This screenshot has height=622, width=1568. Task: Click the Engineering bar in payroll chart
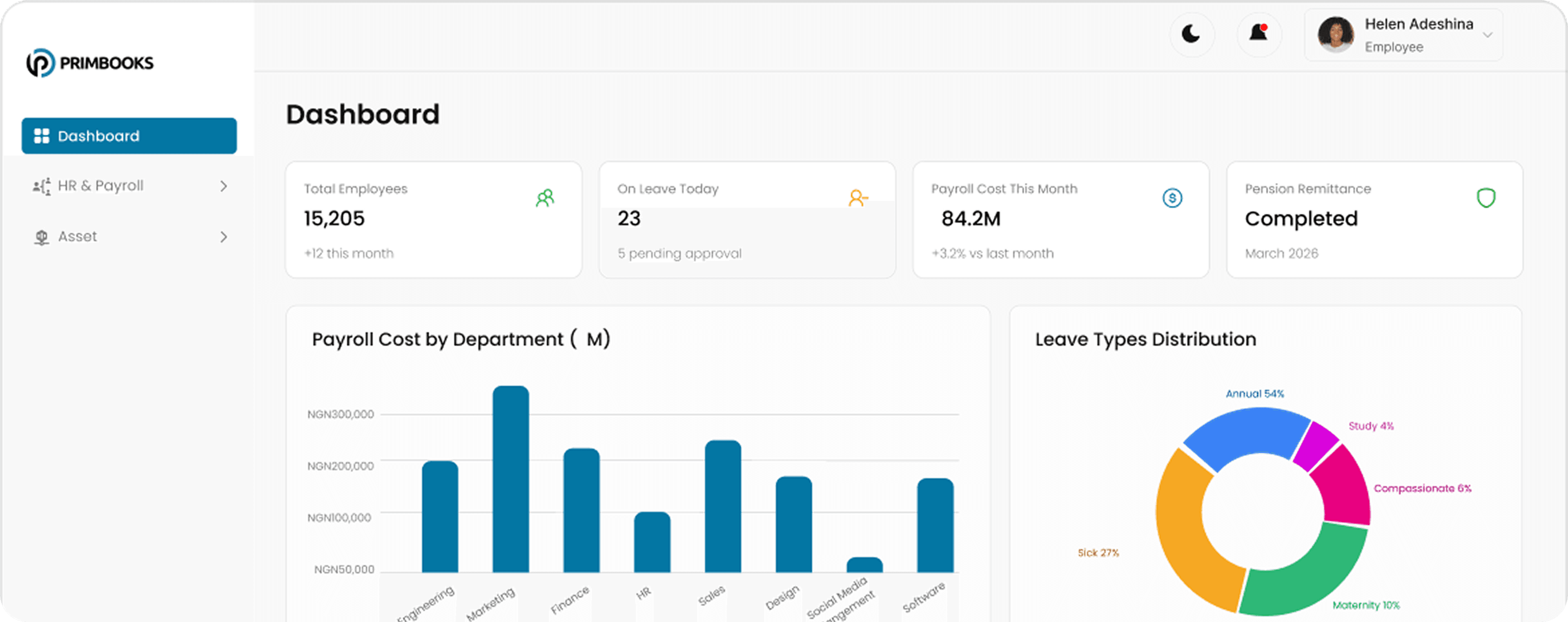[440, 517]
